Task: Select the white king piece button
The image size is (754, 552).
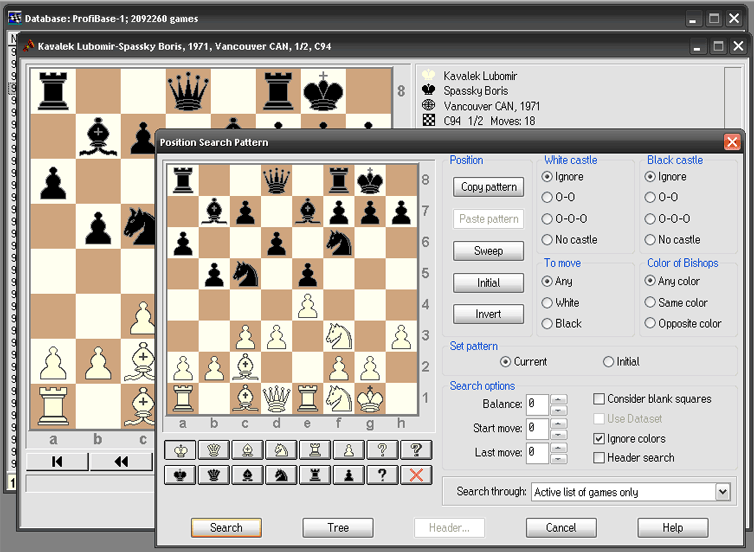Action: pos(180,450)
